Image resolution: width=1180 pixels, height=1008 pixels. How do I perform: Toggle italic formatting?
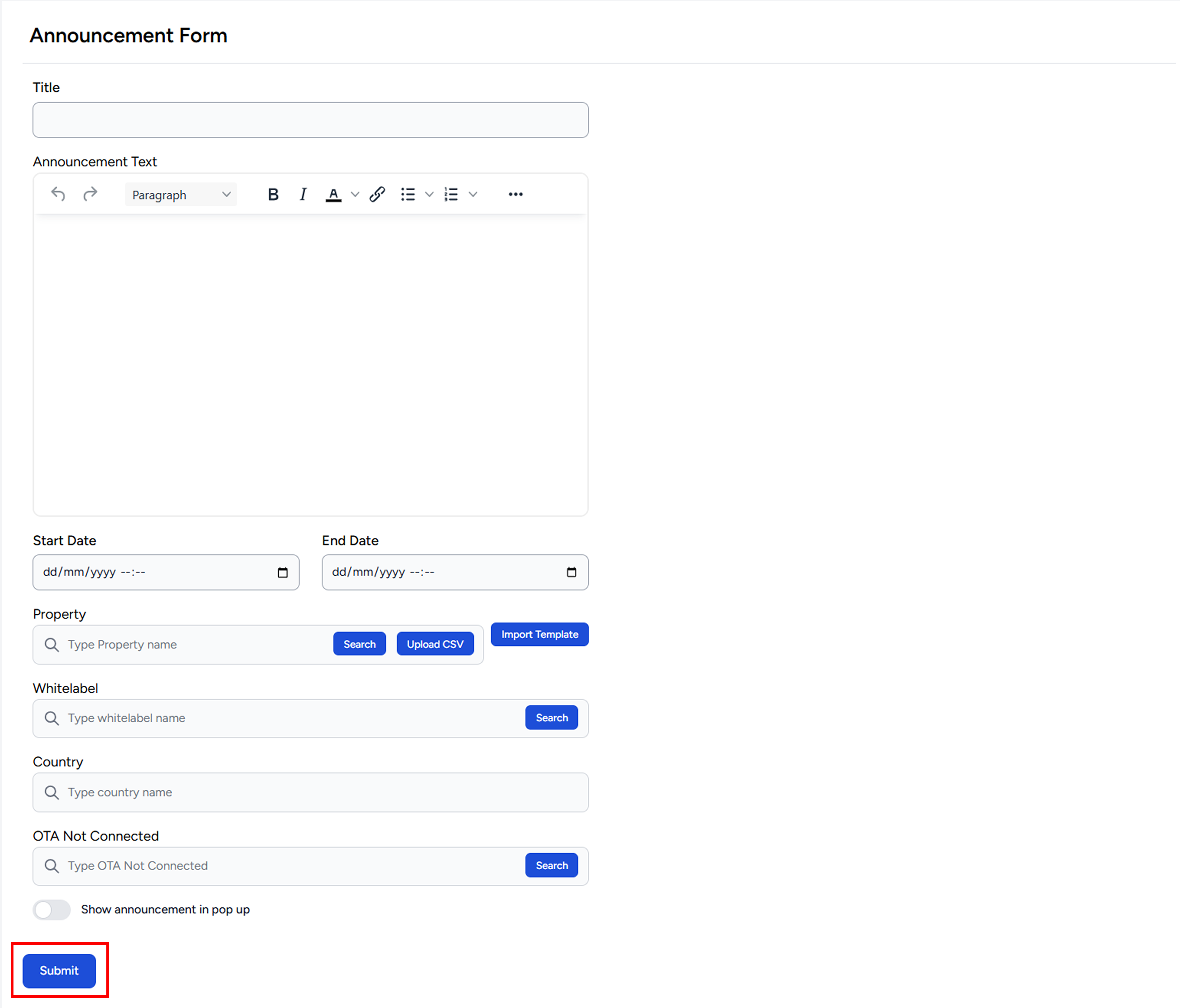coord(303,195)
